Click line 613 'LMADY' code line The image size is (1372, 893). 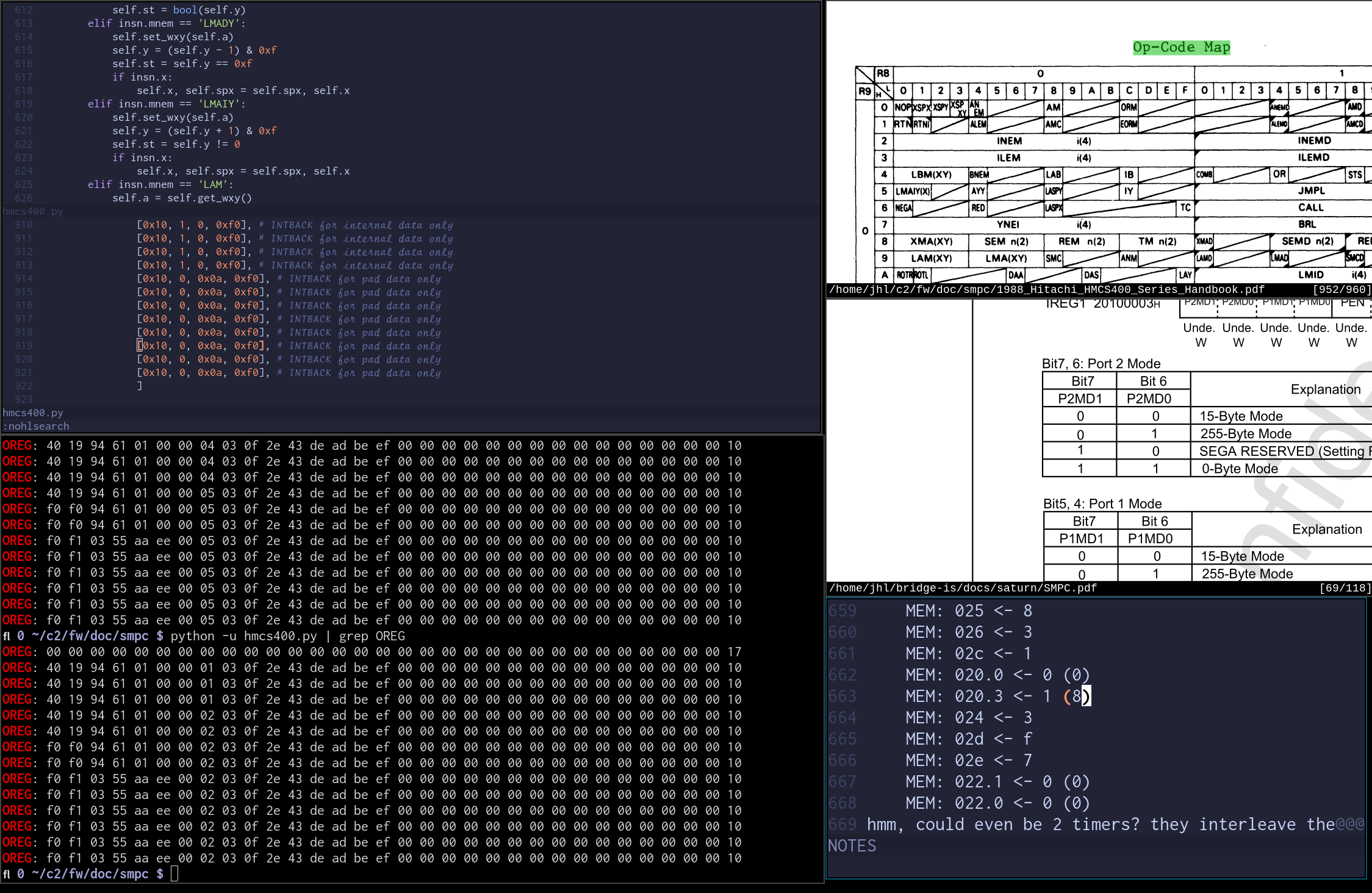coord(166,23)
